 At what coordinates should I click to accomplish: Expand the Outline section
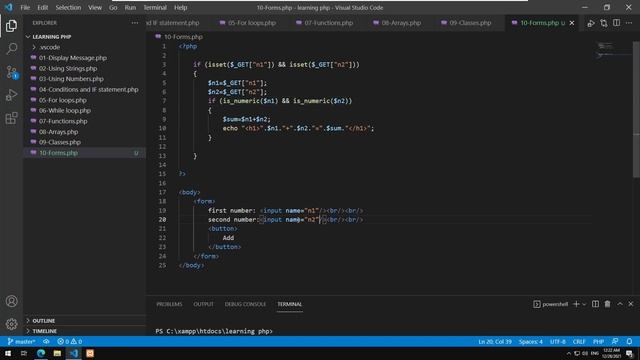84,321
